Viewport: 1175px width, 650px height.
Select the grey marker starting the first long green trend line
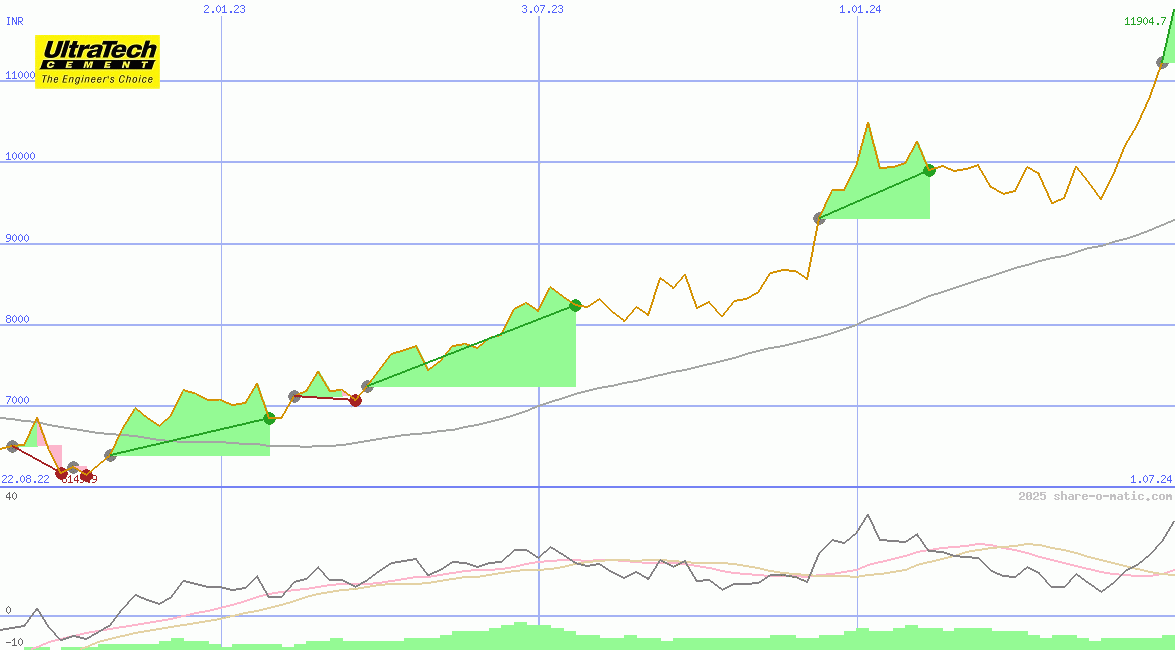pyautogui.click(x=110, y=455)
